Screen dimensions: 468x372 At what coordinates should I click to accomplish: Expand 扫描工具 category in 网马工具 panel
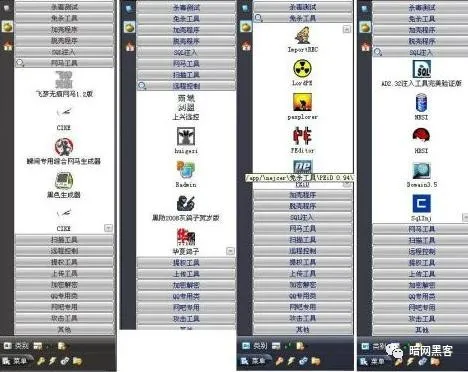point(64,240)
